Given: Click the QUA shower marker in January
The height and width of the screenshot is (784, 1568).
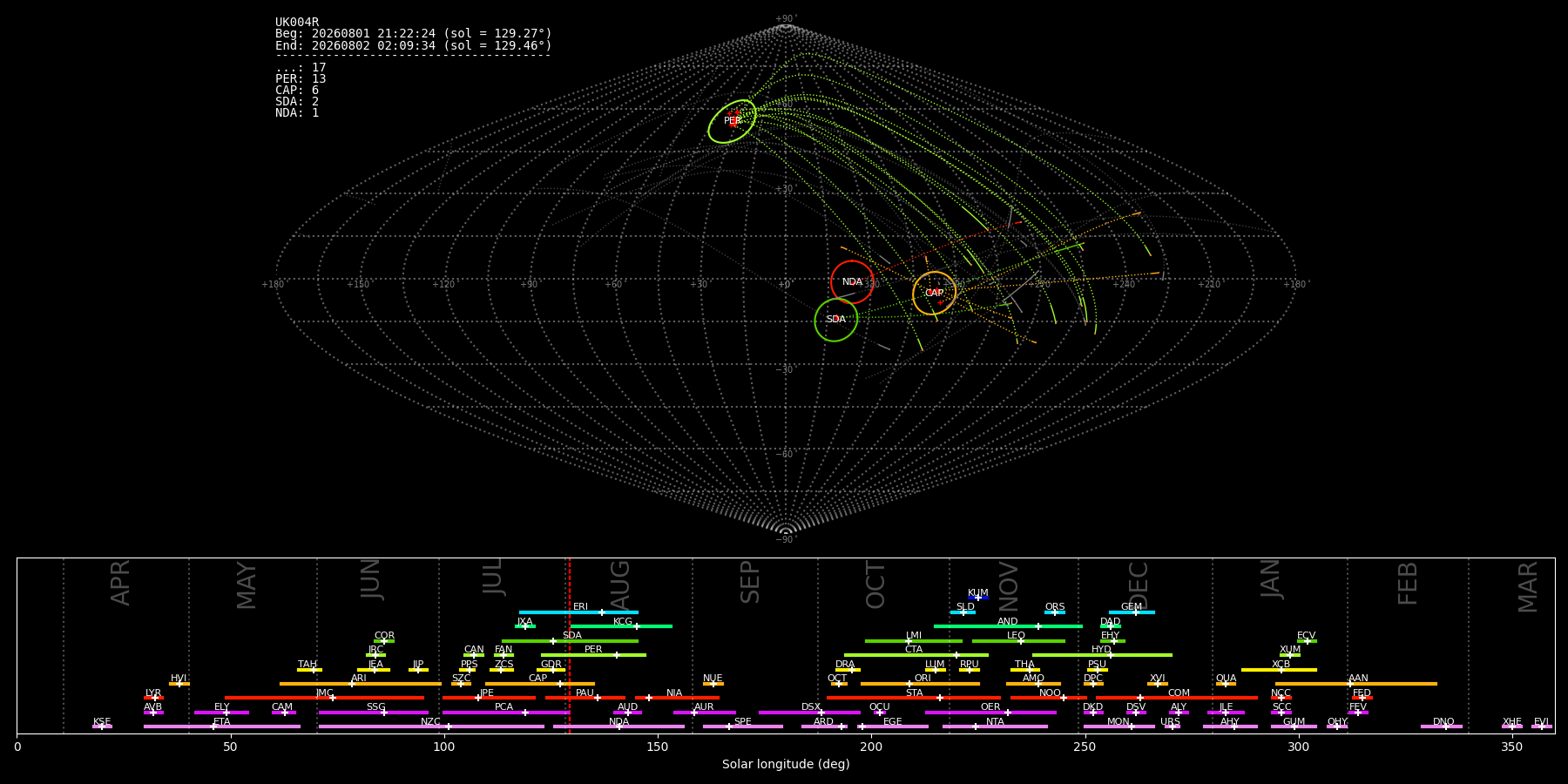Looking at the screenshot, I should click(x=1226, y=684).
